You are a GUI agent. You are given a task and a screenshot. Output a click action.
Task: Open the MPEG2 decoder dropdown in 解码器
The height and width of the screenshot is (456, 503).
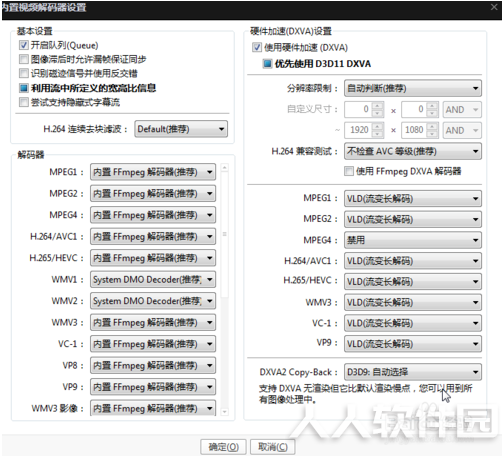click(153, 193)
